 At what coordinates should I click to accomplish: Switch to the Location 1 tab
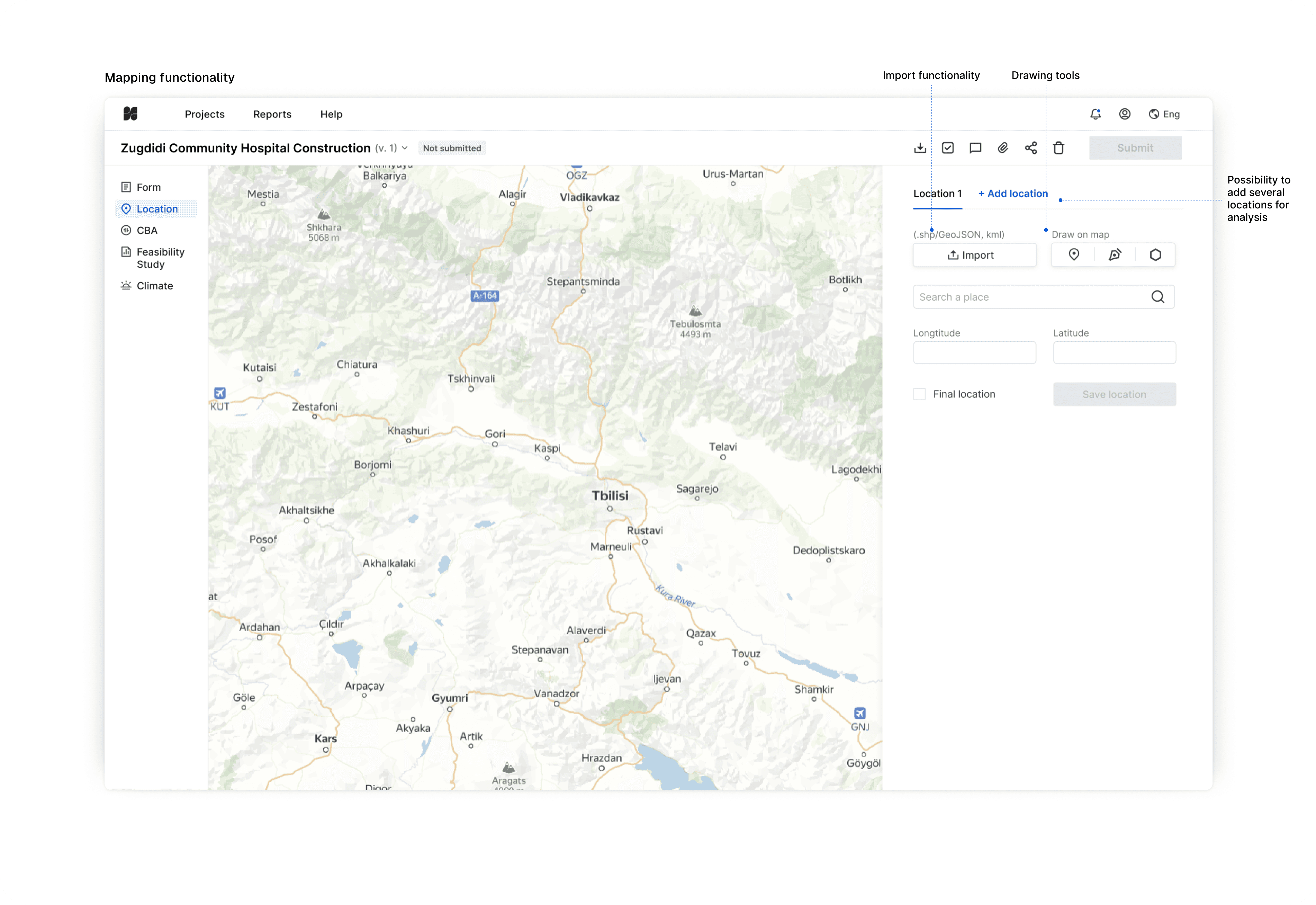click(x=937, y=194)
